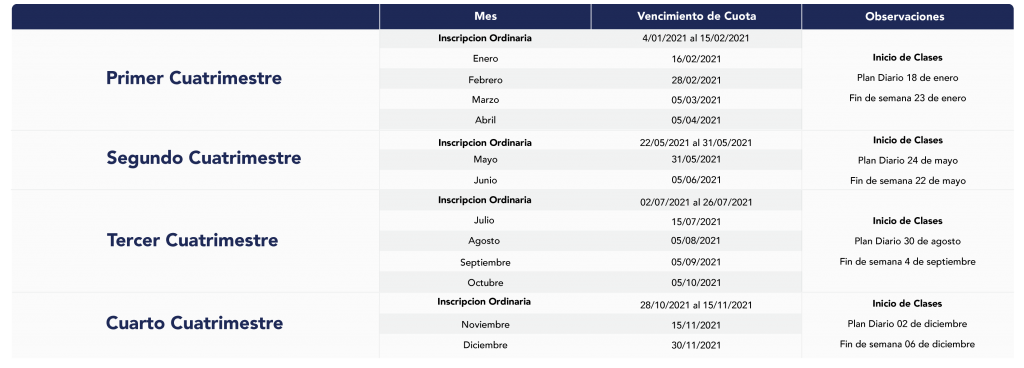Click the Mes column header

[x=485, y=17]
